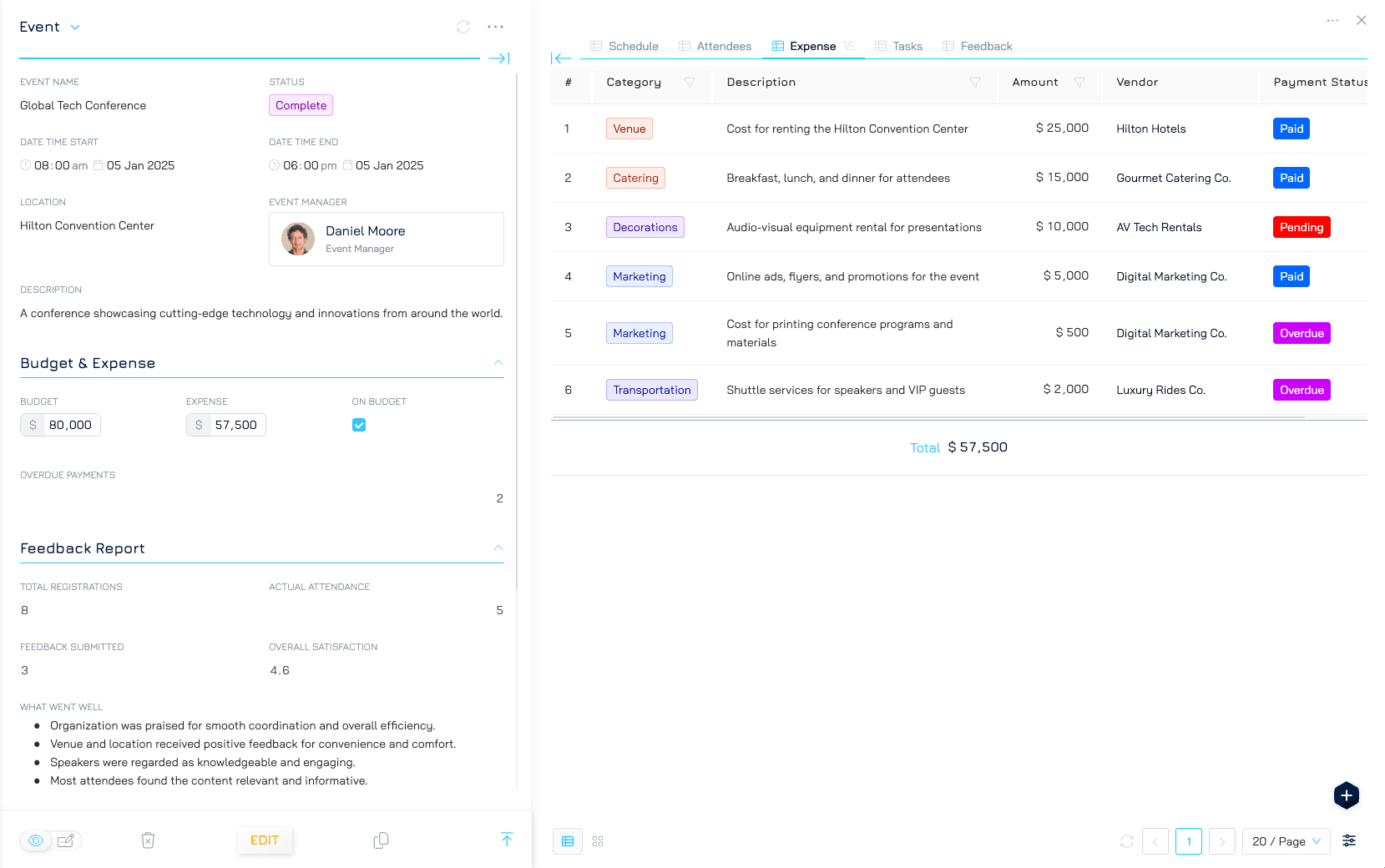The height and width of the screenshot is (868, 1385).
Task: Switch to edit mode pencil toggle
Action: [66, 840]
